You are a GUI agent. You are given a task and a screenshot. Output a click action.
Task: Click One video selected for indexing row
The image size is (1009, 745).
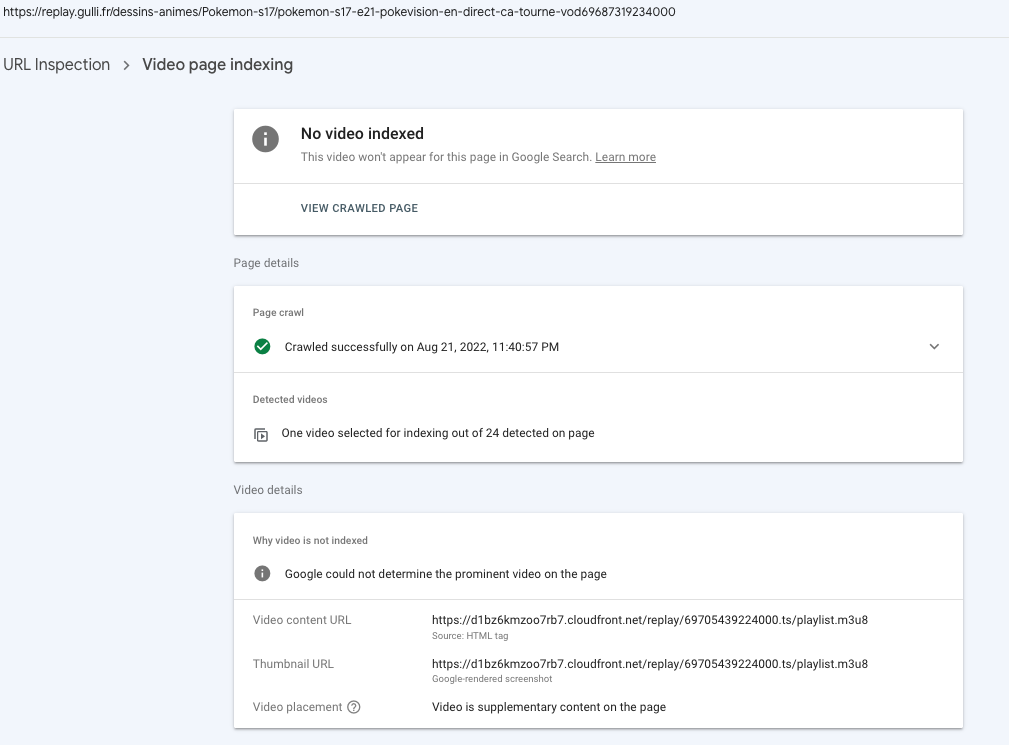[438, 434]
